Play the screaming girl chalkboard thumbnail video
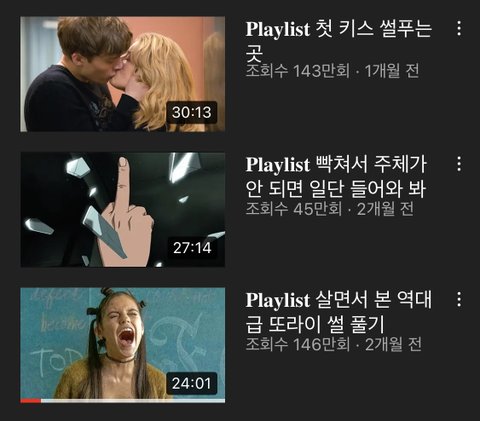The width and height of the screenshot is (480, 421). (123, 345)
